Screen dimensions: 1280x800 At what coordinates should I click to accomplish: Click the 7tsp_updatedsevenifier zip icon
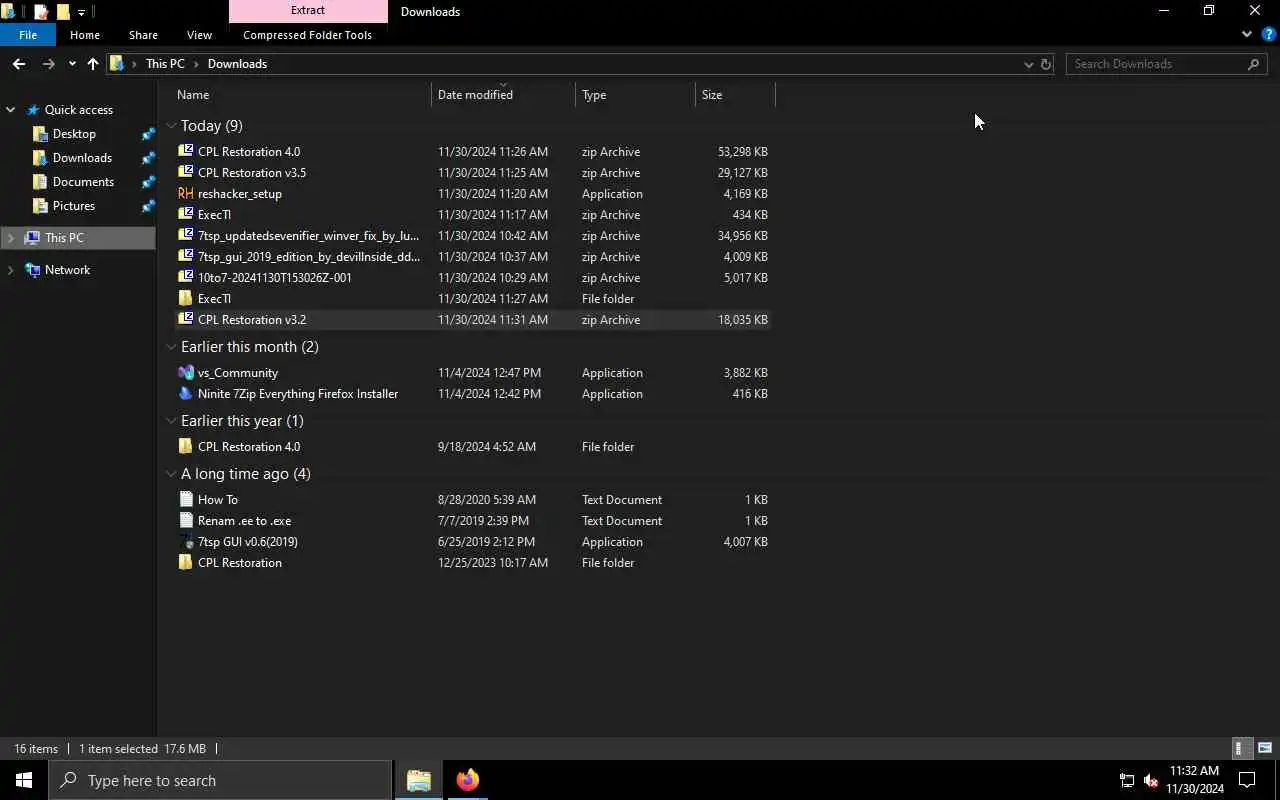(x=185, y=235)
